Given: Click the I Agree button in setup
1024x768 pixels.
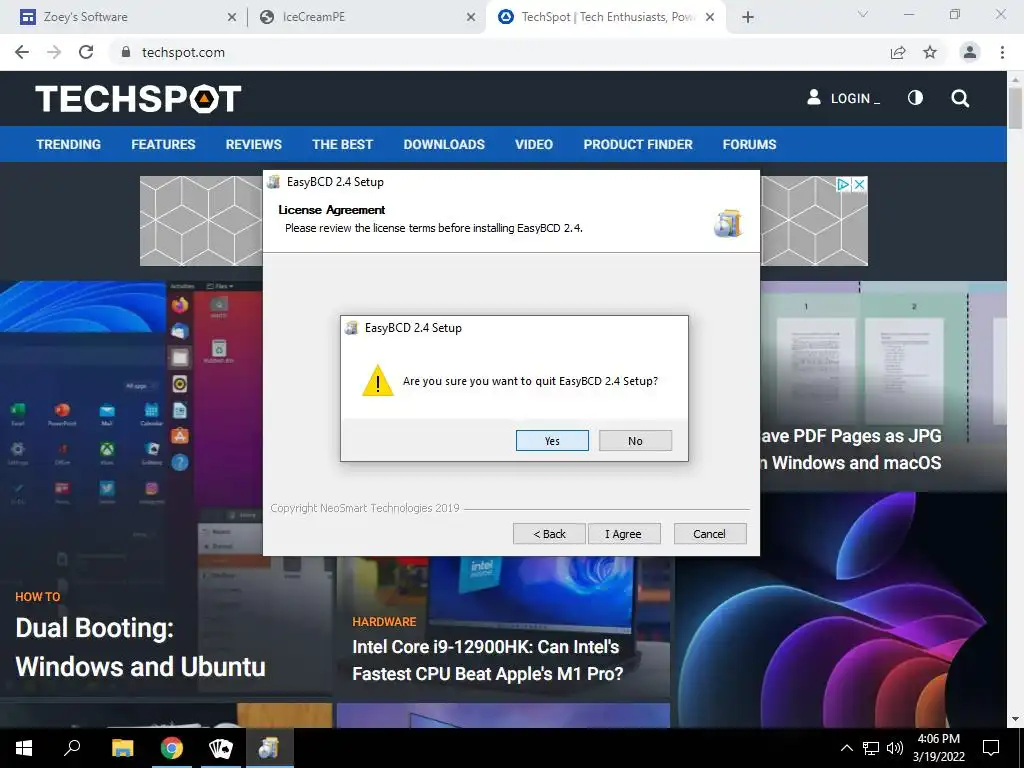Looking at the screenshot, I should [x=624, y=534].
